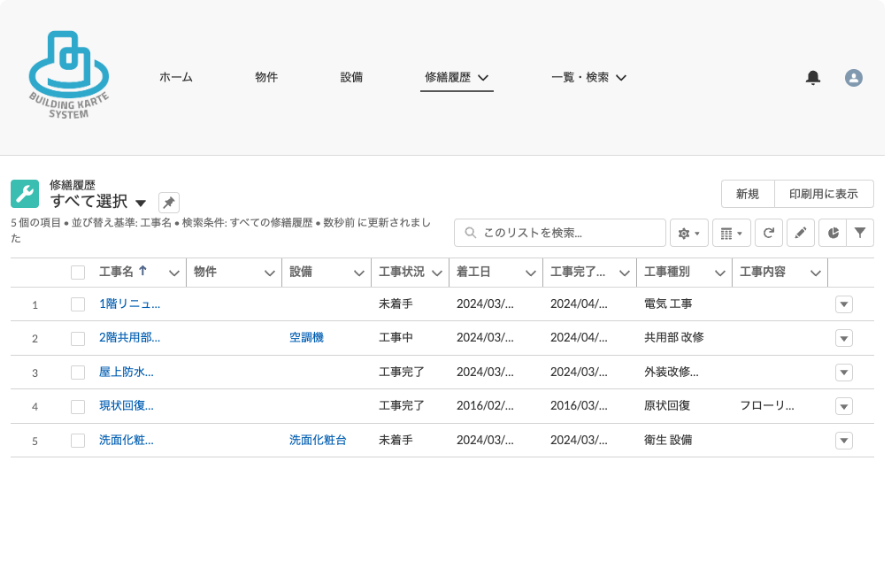Show charts panel icon
Screen dimensions: 885x583
coord(833,233)
